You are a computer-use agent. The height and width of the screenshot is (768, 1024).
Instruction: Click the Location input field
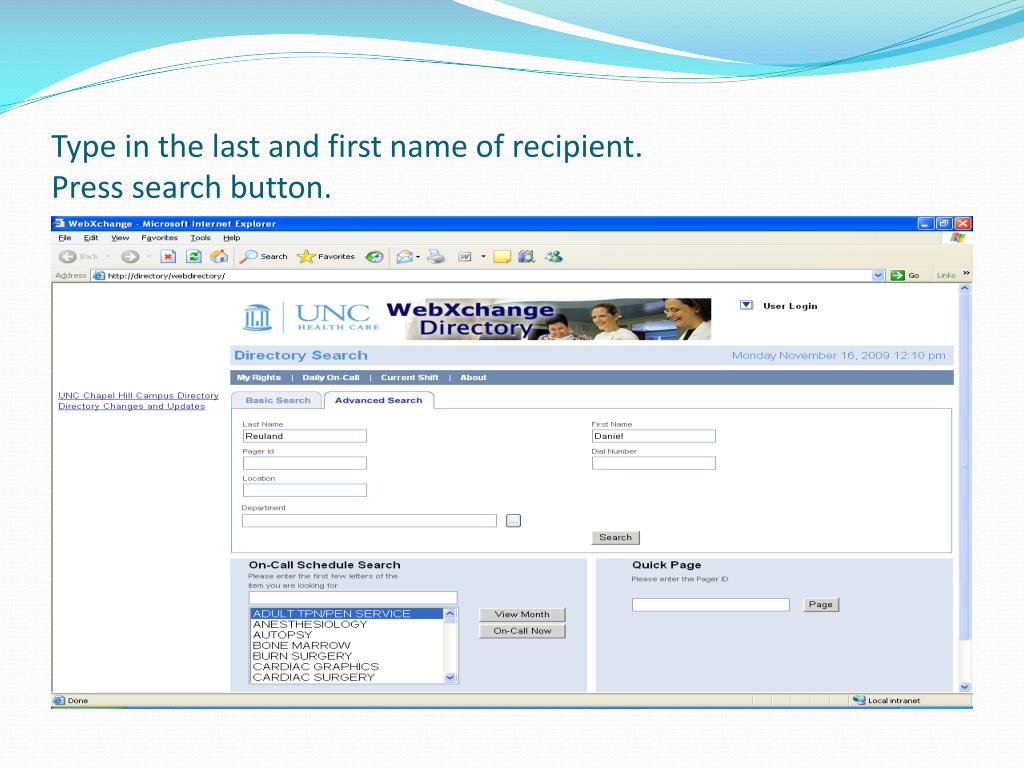pyautogui.click(x=304, y=490)
